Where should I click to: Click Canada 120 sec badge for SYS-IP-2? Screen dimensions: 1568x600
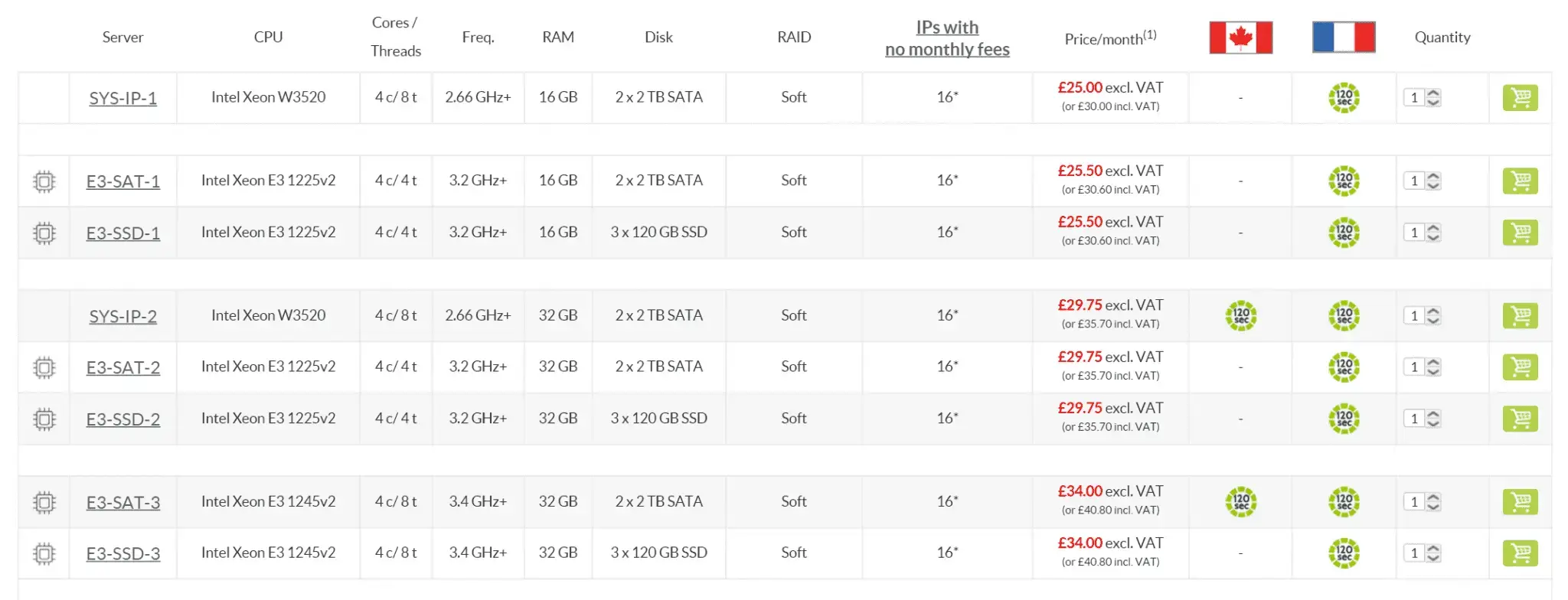tap(1240, 315)
